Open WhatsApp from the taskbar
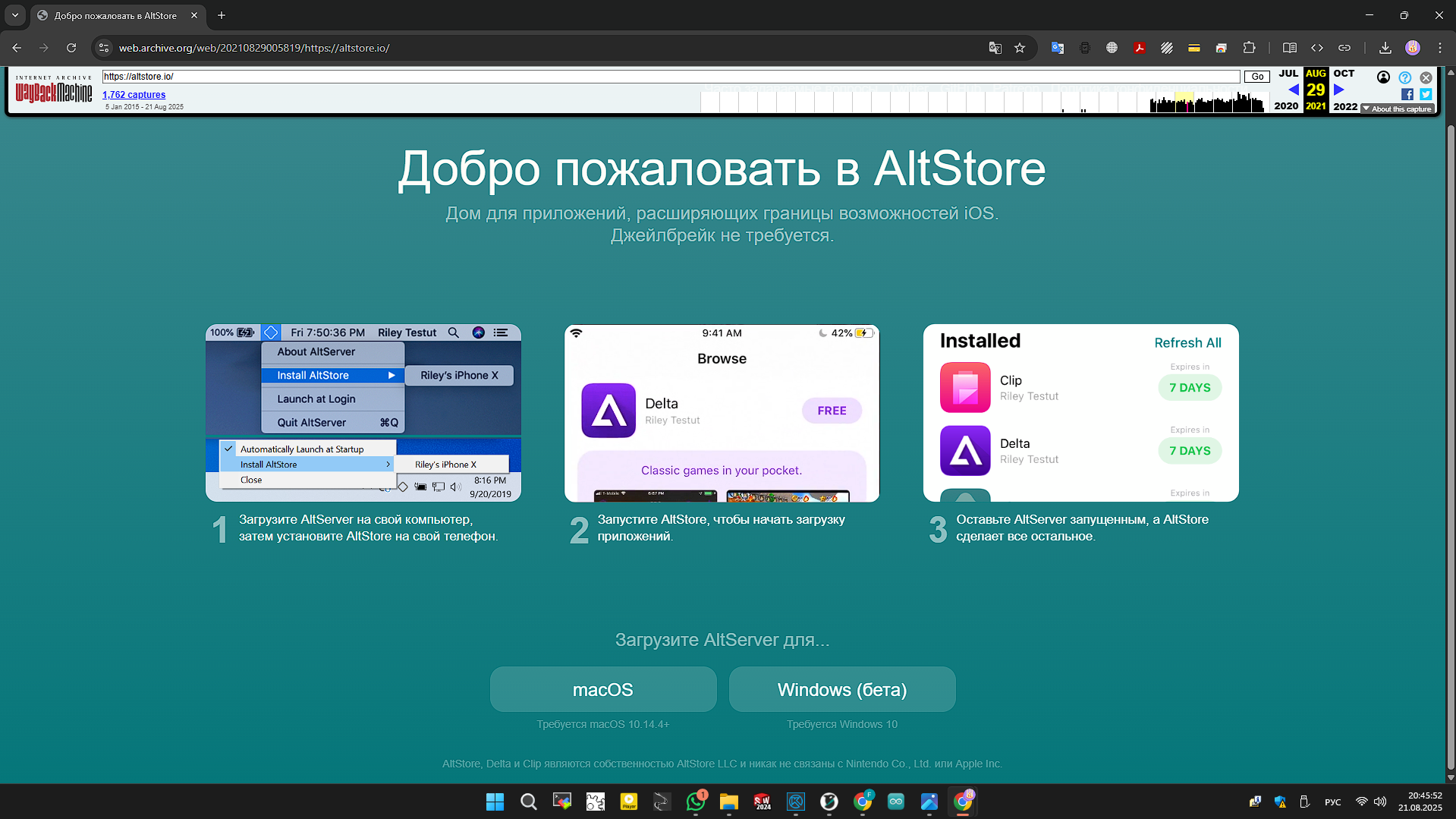The height and width of the screenshot is (819, 1456). point(695,802)
